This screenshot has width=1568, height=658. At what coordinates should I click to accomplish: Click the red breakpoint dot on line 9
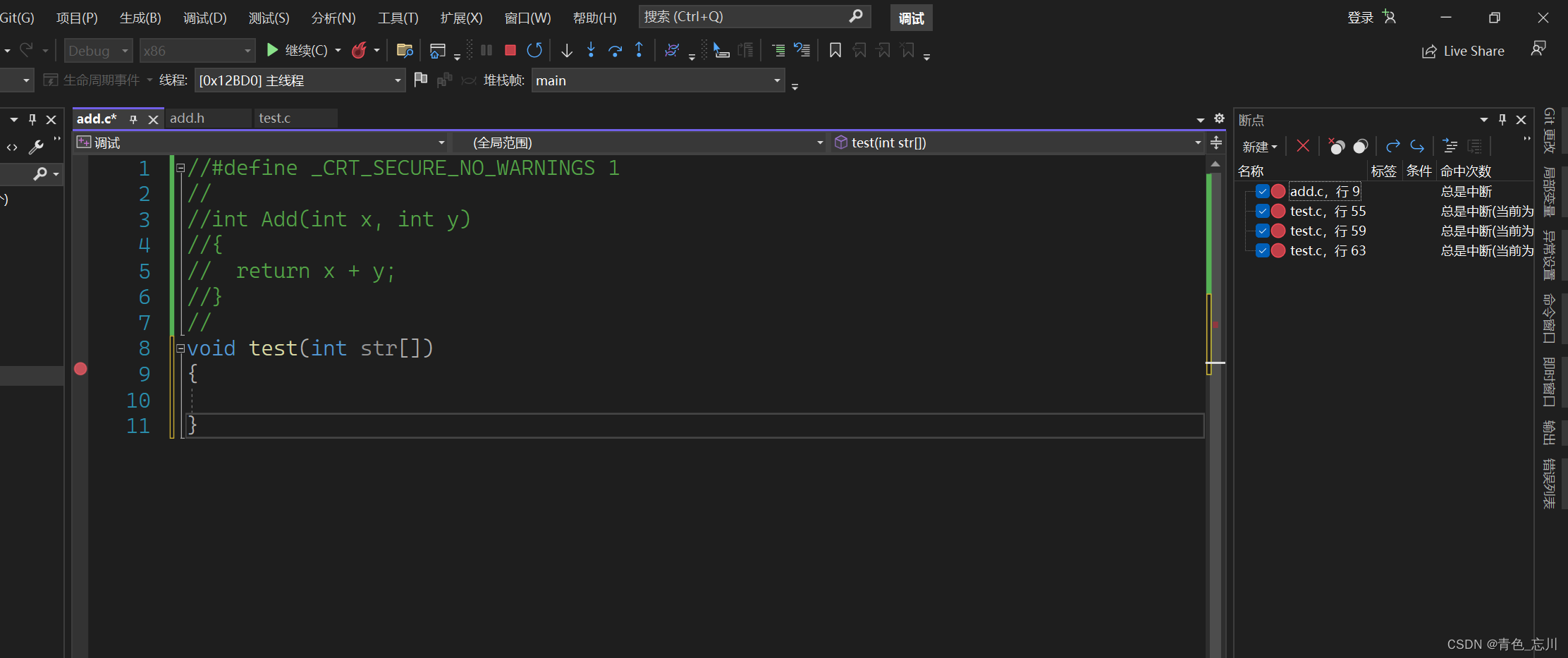coord(81,369)
